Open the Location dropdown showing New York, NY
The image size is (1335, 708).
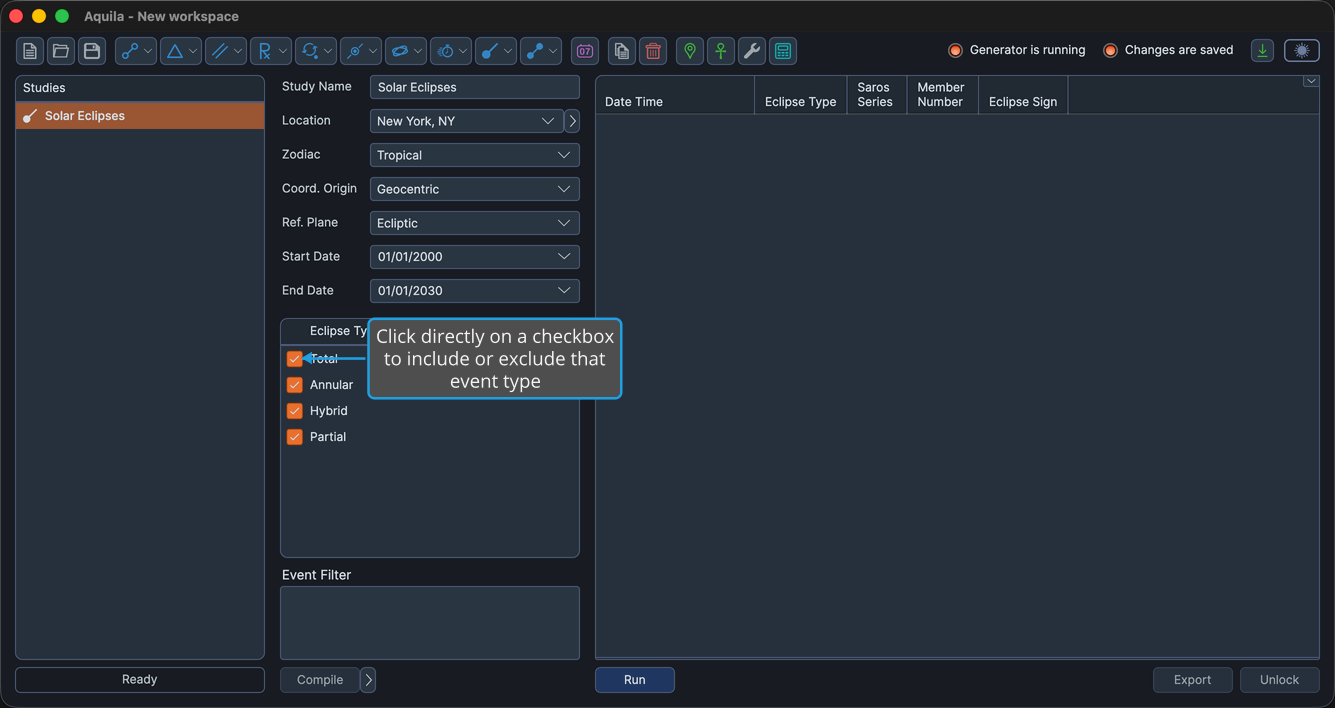click(466, 121)
